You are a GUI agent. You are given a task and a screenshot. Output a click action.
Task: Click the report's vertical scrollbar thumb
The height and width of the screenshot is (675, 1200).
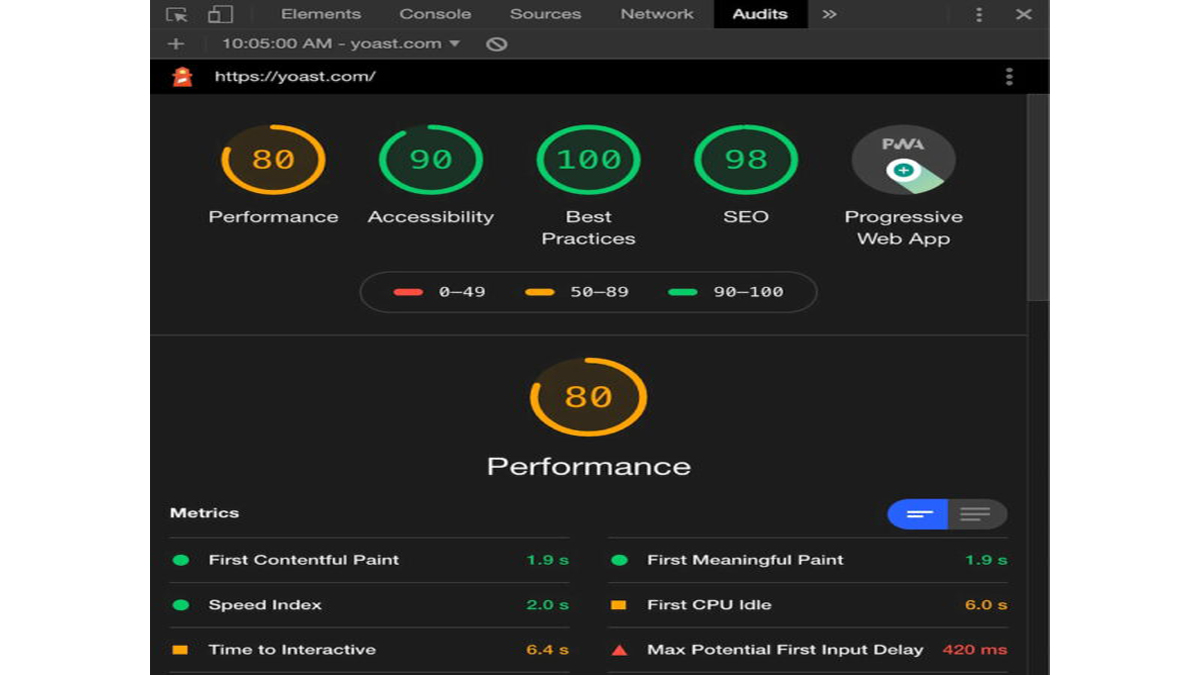click(x=1038, y=198)
